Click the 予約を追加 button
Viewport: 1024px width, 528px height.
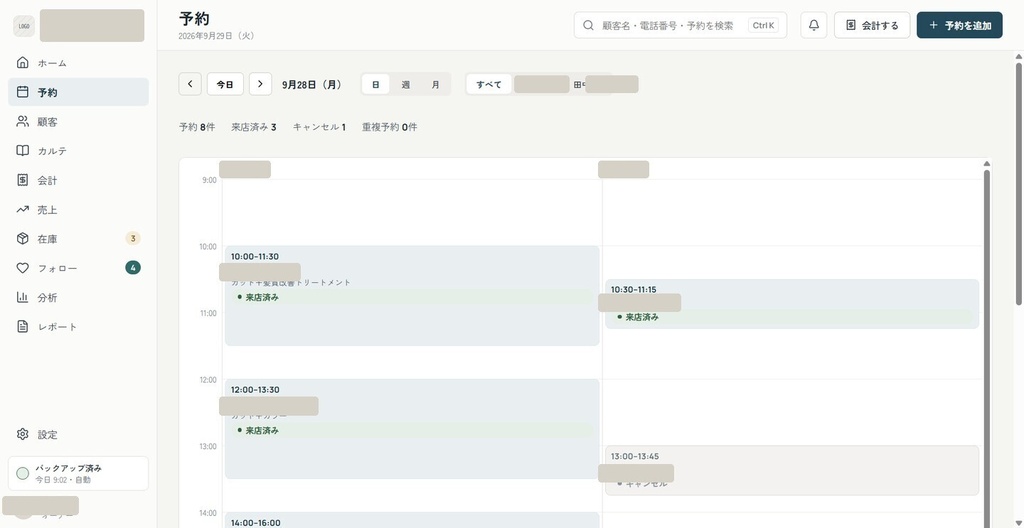(x=959, y=25)
